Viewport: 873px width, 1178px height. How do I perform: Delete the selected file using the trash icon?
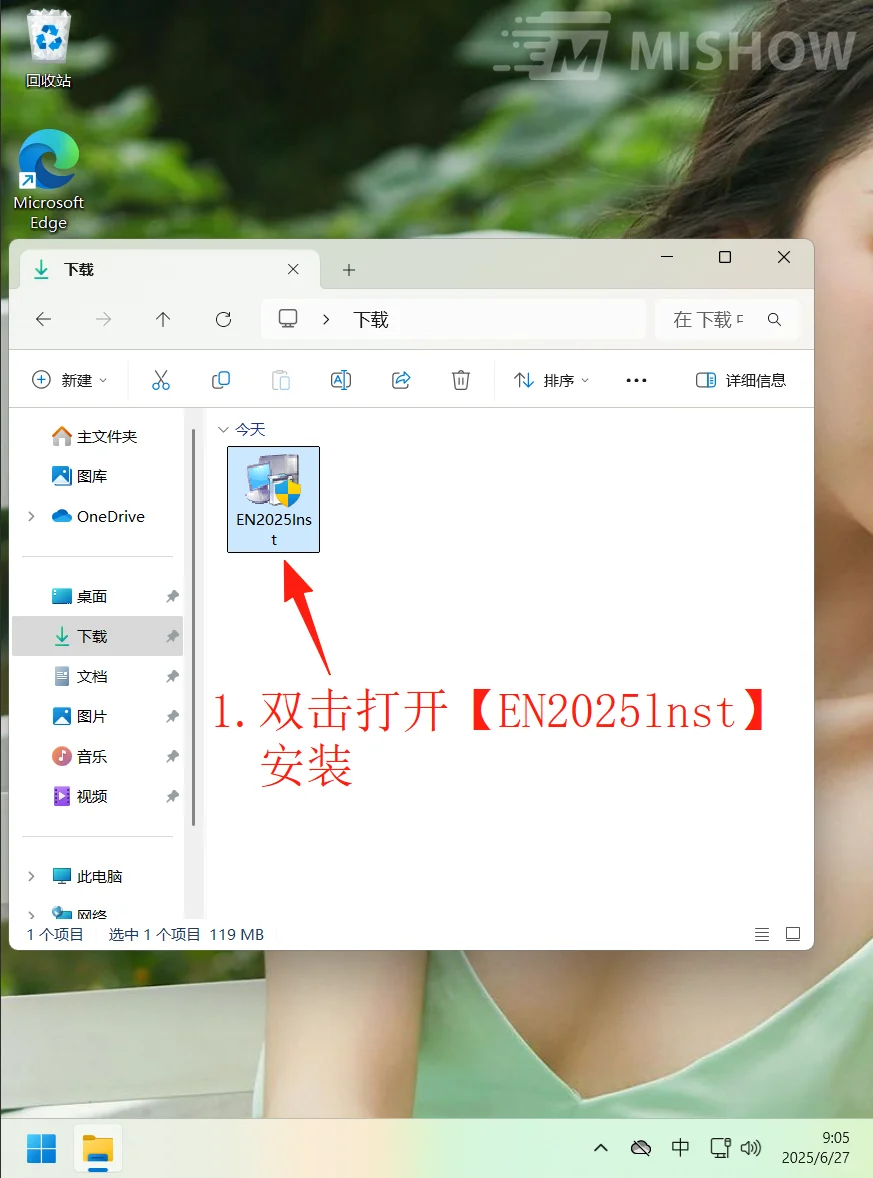460,380
